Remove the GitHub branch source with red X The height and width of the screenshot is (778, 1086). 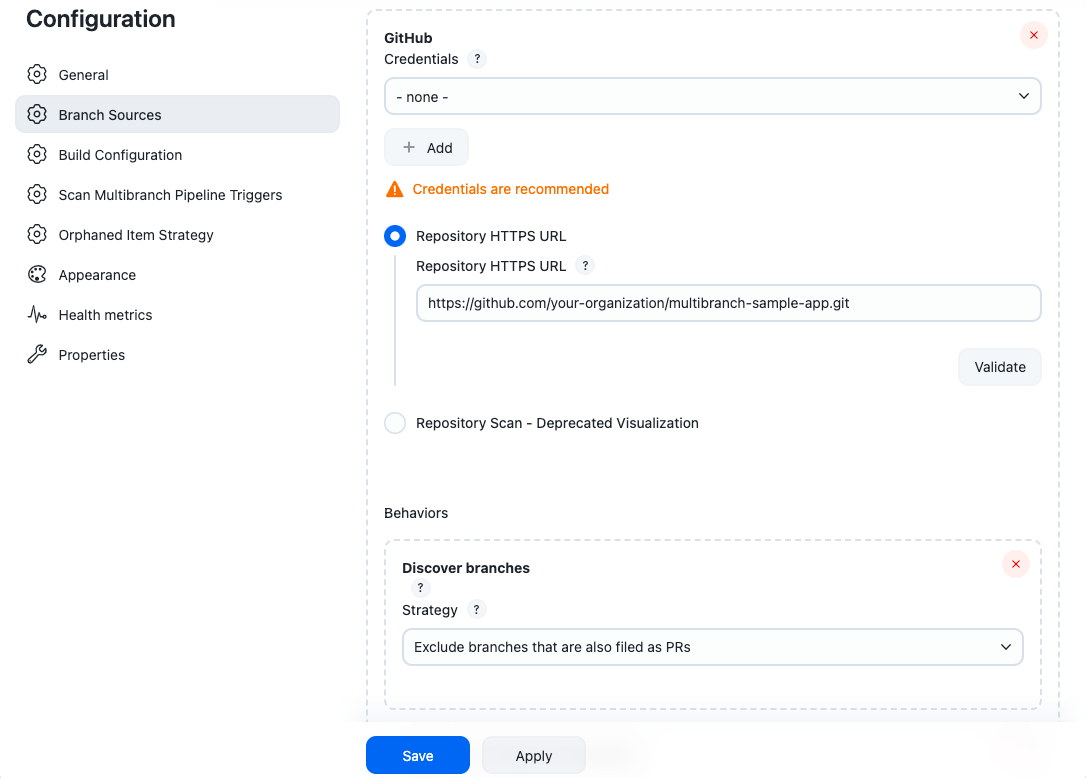coord(1033,35)
